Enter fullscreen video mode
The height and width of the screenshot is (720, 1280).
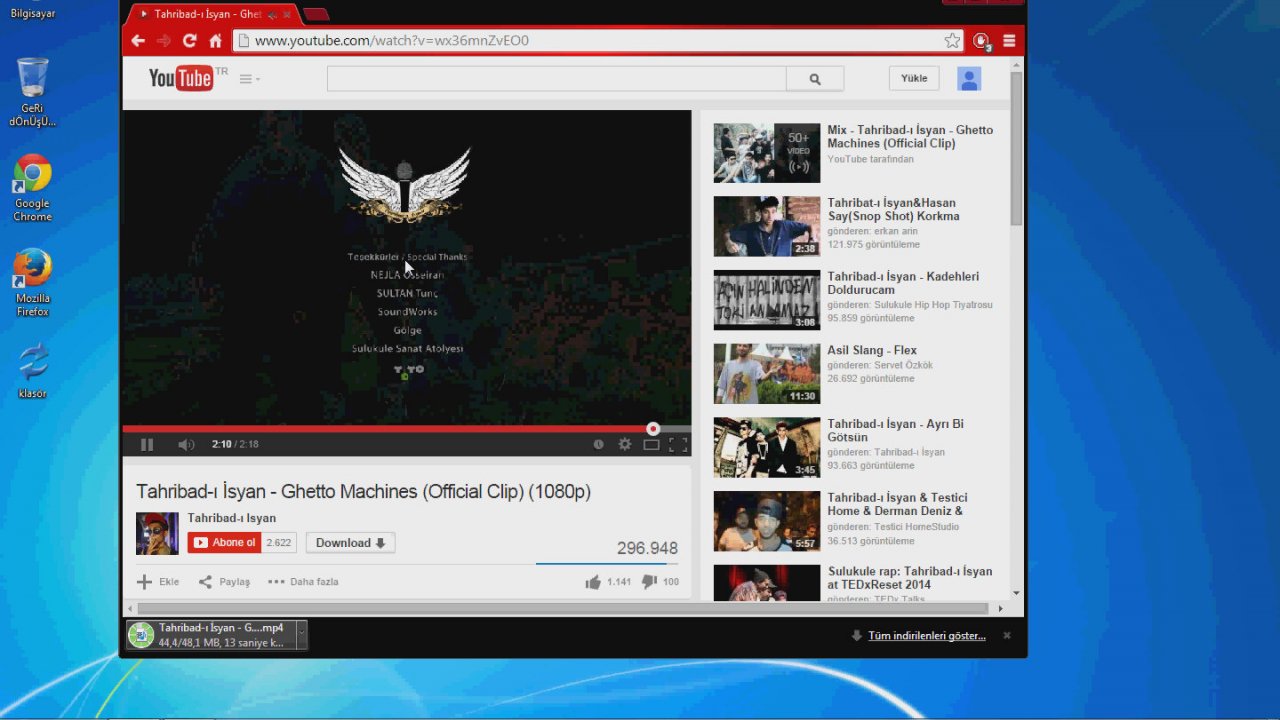pos(678,444)
